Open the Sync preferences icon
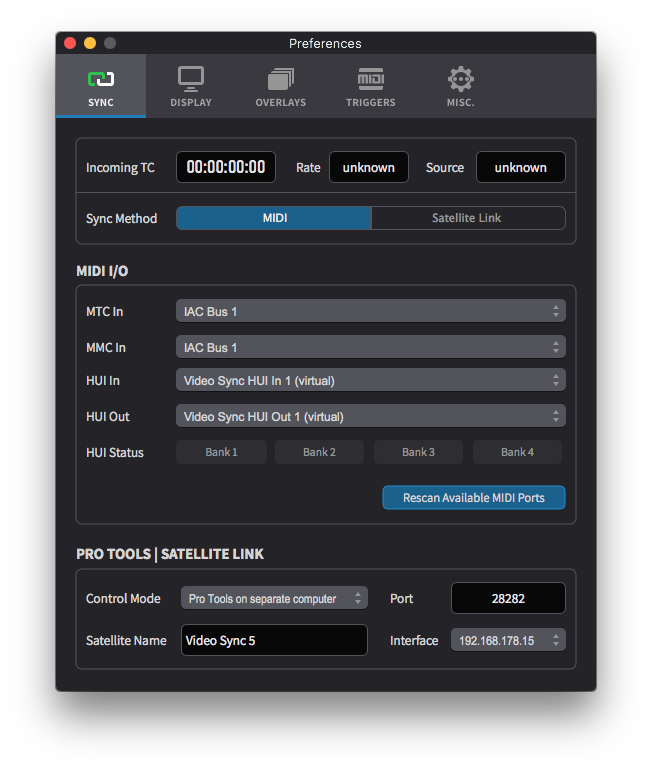 click(100, 79)
